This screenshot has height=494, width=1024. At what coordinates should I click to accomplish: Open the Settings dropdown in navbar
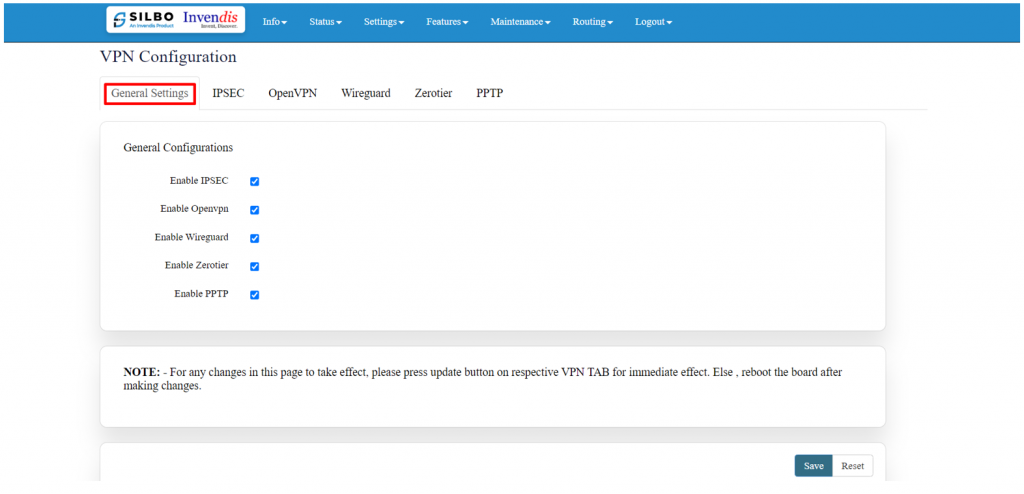[384, 22]
